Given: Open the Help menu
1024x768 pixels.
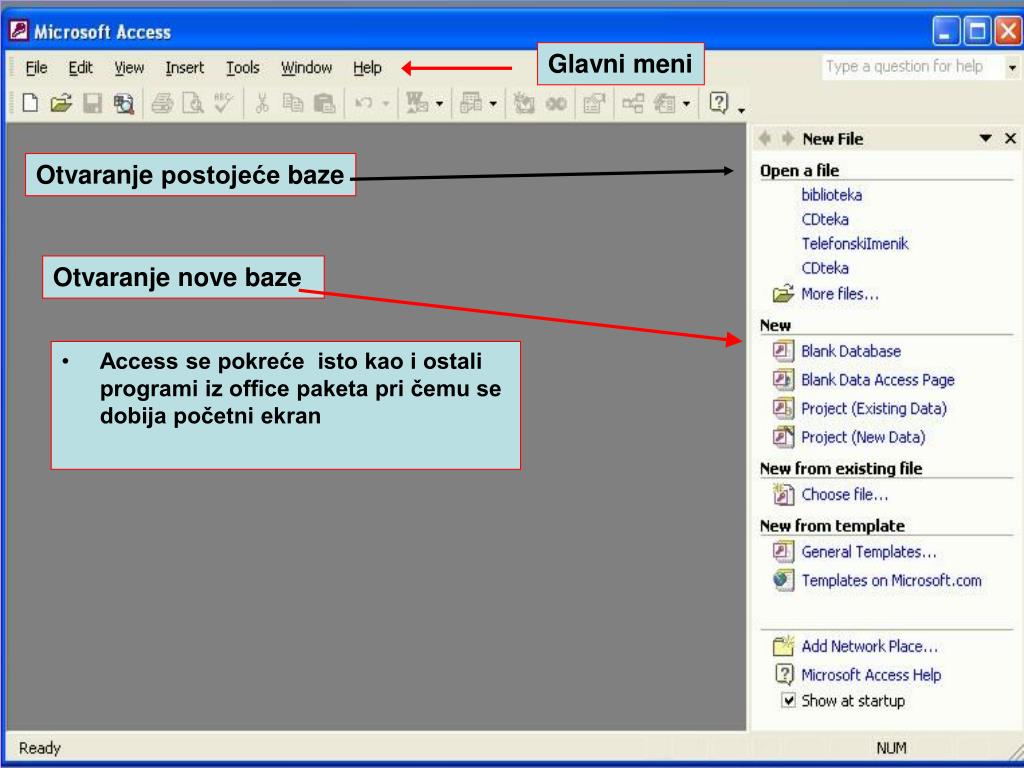Looking at the screenshot, I should coord(367,67).
